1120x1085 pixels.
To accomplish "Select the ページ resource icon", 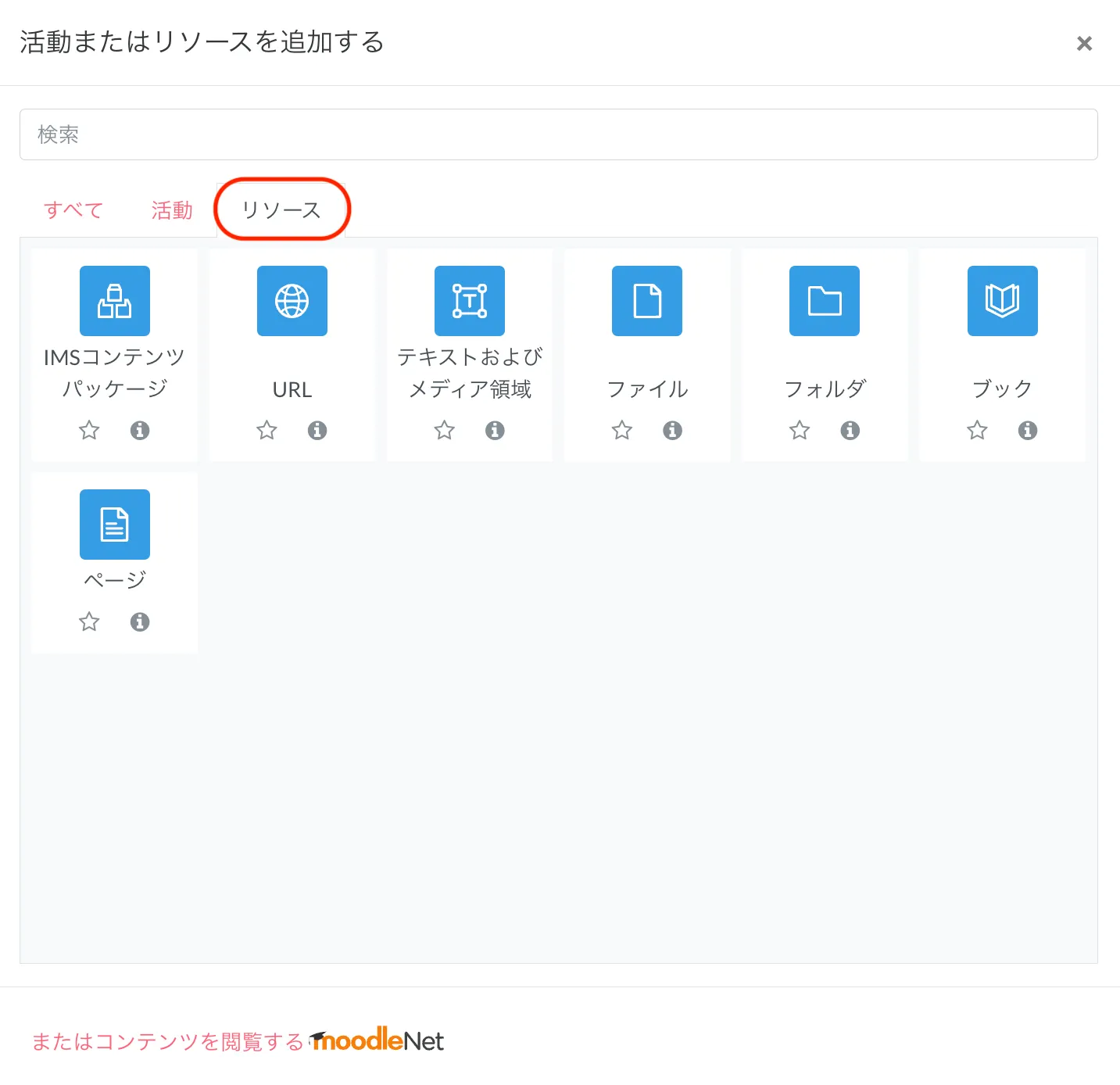I will (115, 525).
